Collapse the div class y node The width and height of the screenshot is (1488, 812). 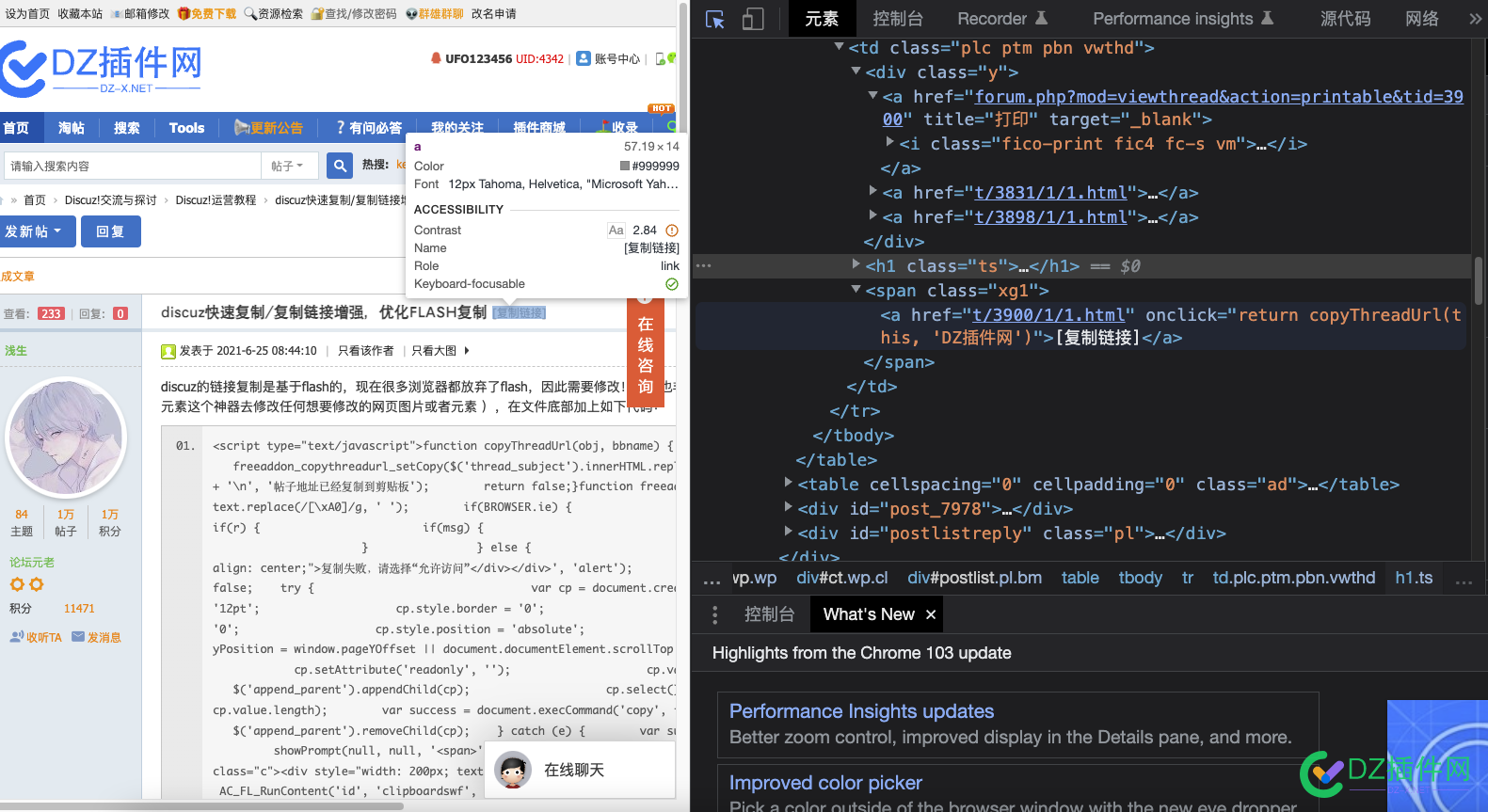click(x=856, y=72)
